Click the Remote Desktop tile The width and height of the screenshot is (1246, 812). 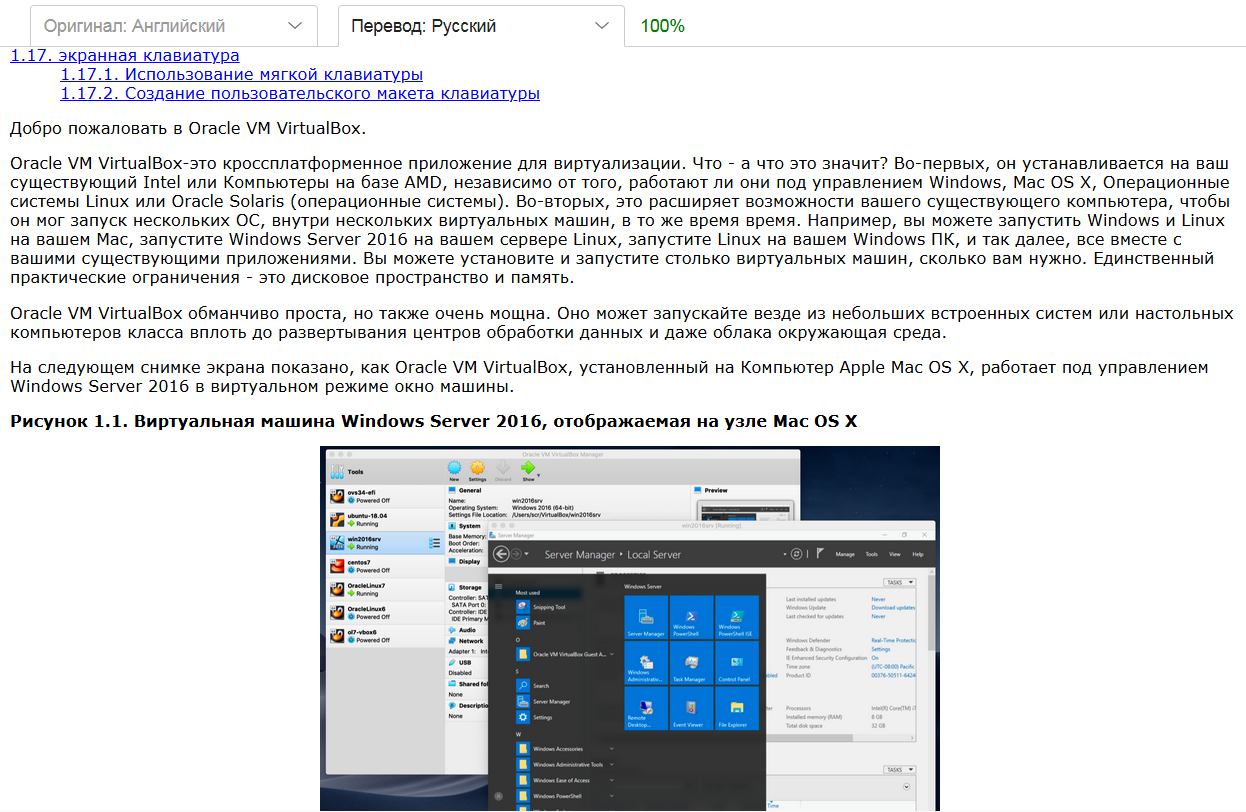coord(646,708)
